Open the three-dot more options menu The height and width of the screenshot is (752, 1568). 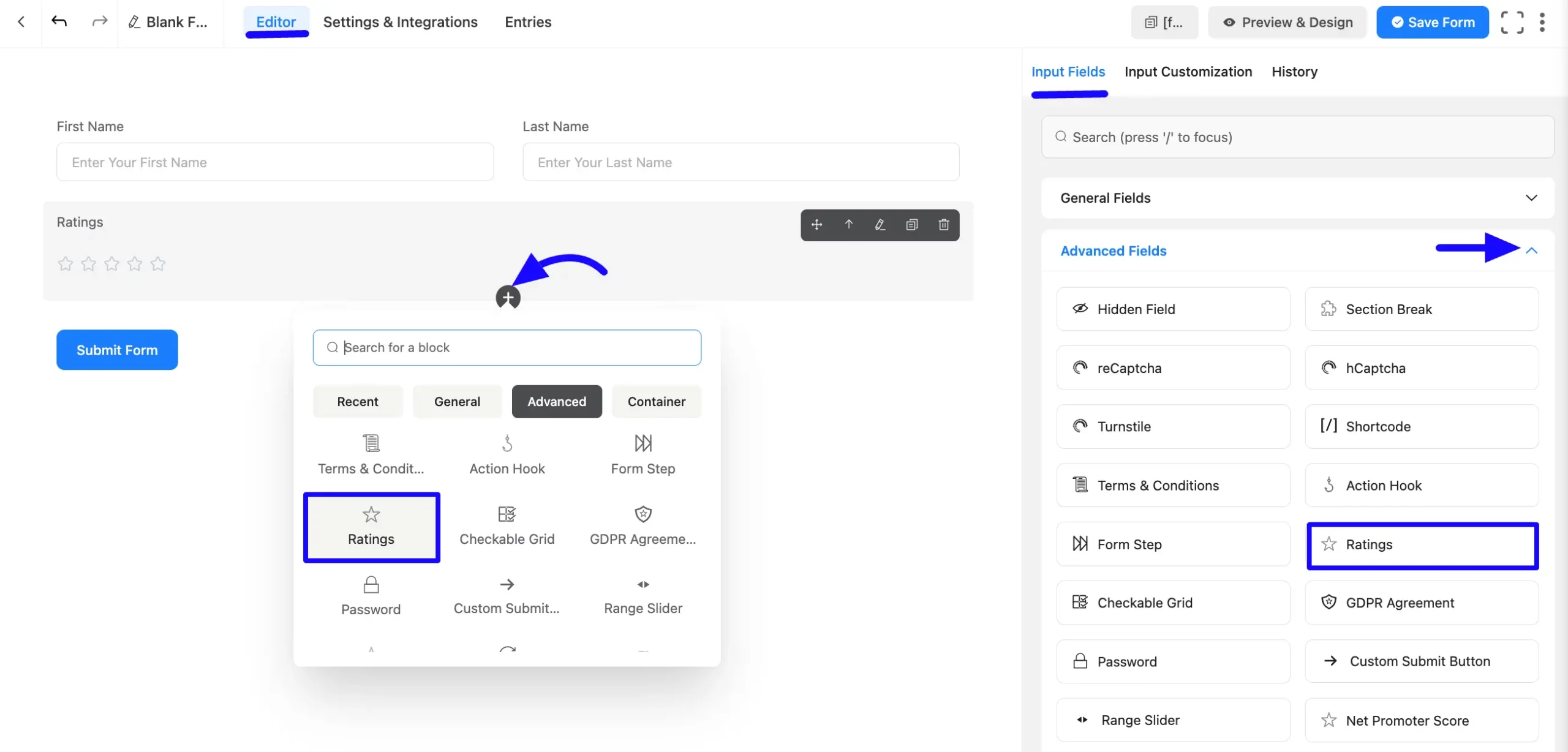[x=1542, y=23]
